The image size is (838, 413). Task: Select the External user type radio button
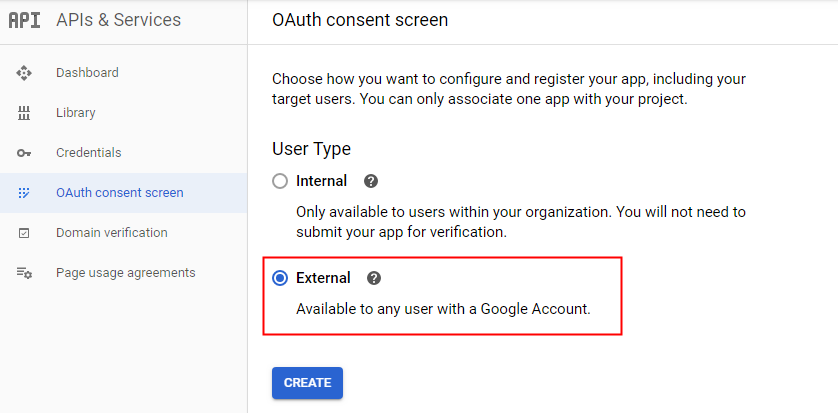click(x=280, y=278)
